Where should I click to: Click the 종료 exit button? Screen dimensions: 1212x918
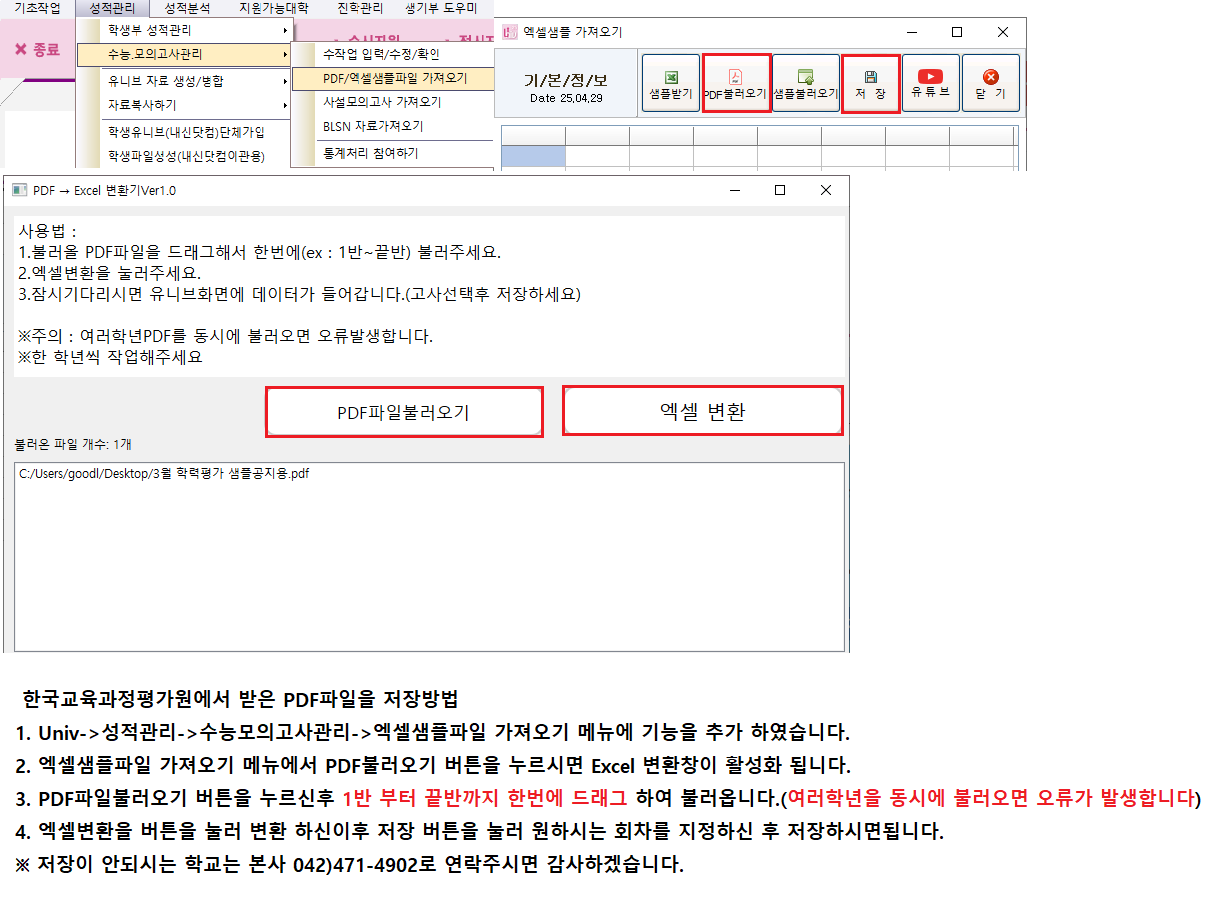click(37, 50)
